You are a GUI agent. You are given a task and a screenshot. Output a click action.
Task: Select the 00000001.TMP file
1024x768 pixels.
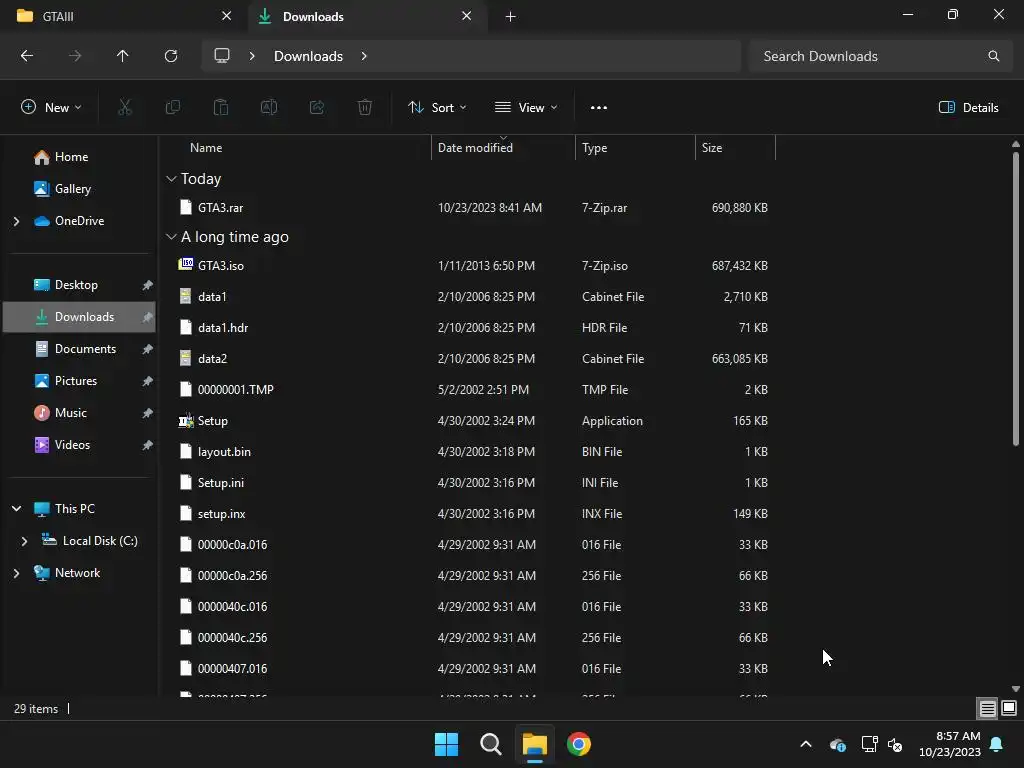click(x=235, y=390)
